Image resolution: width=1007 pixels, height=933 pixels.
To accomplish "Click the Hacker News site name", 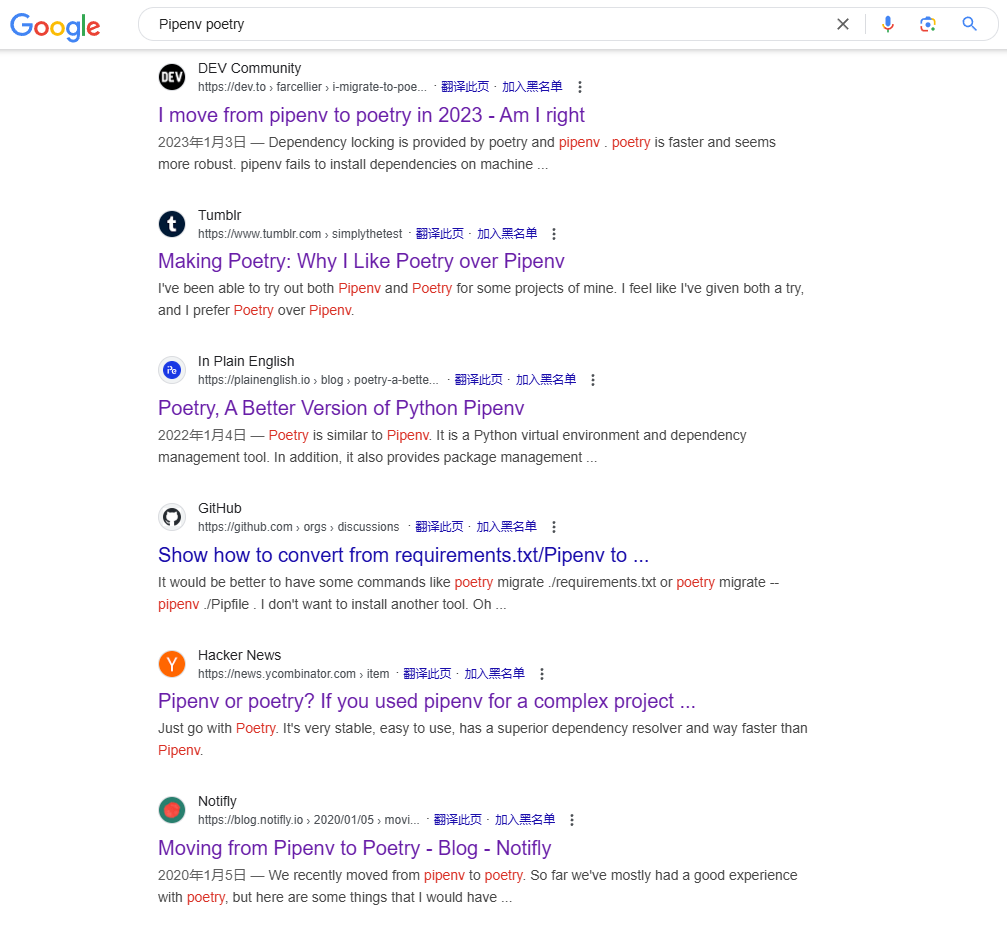I will click(x=240, y=655).
